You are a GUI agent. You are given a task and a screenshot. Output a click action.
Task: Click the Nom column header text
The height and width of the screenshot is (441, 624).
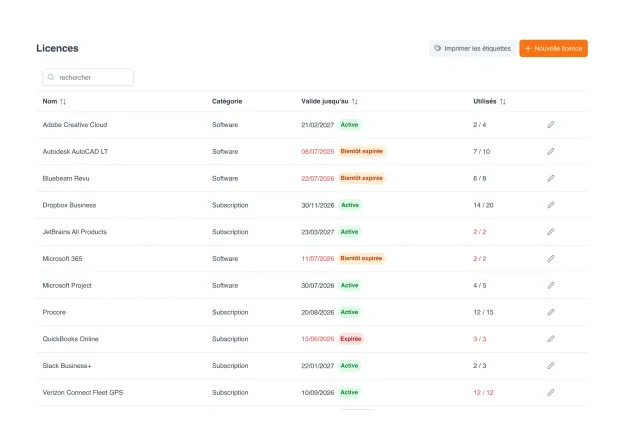pos(50,101)
